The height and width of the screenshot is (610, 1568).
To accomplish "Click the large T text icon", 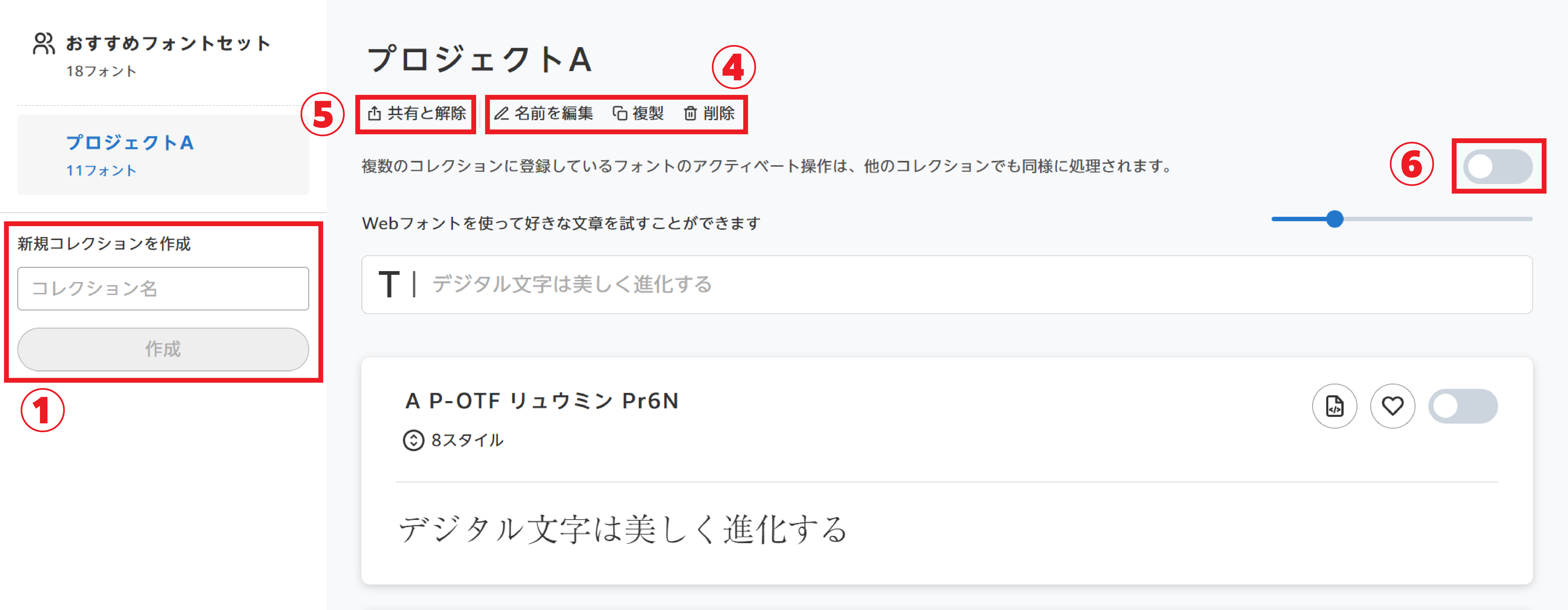I will 389,285.
